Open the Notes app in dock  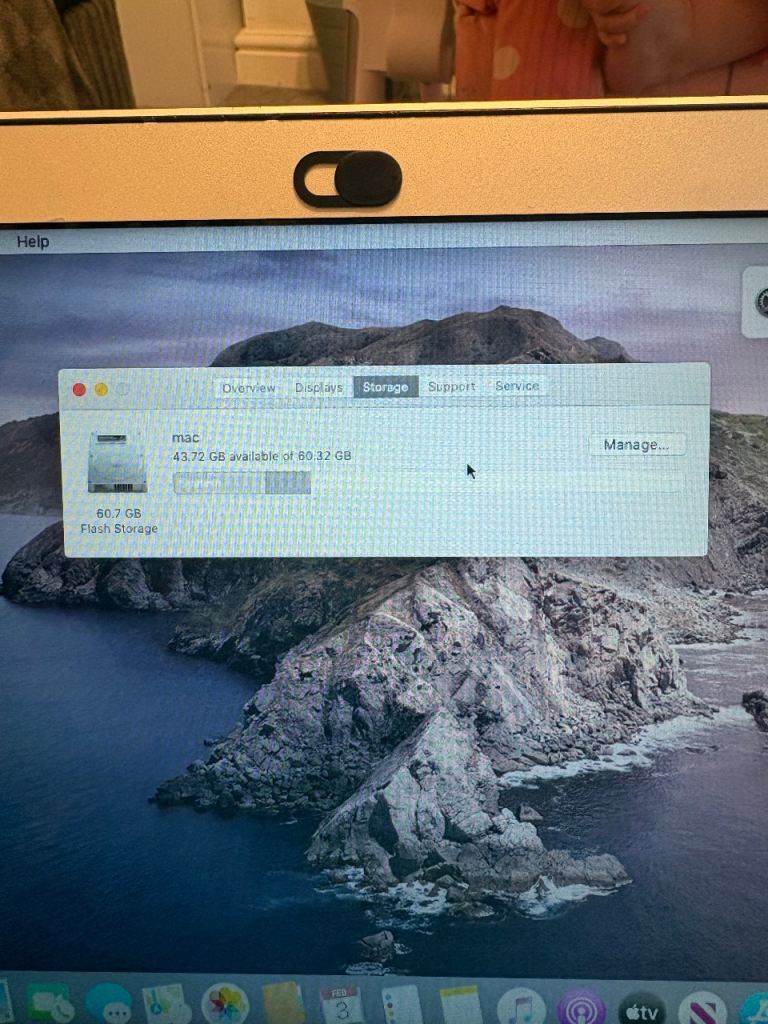[461, 1004]
